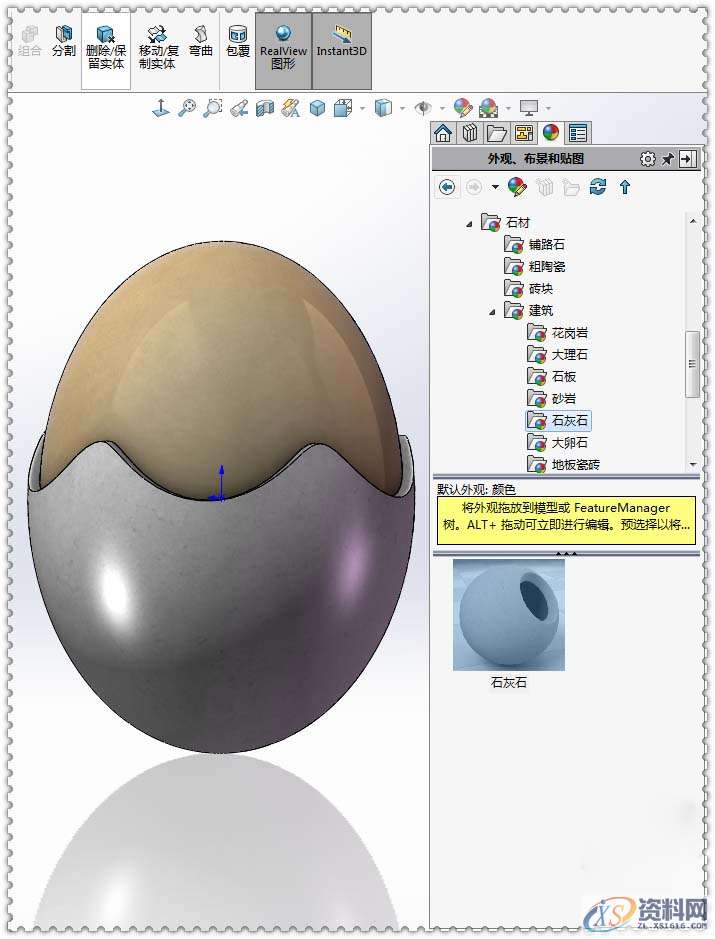Click the Back arrow in appearances pane

(447, 187)
